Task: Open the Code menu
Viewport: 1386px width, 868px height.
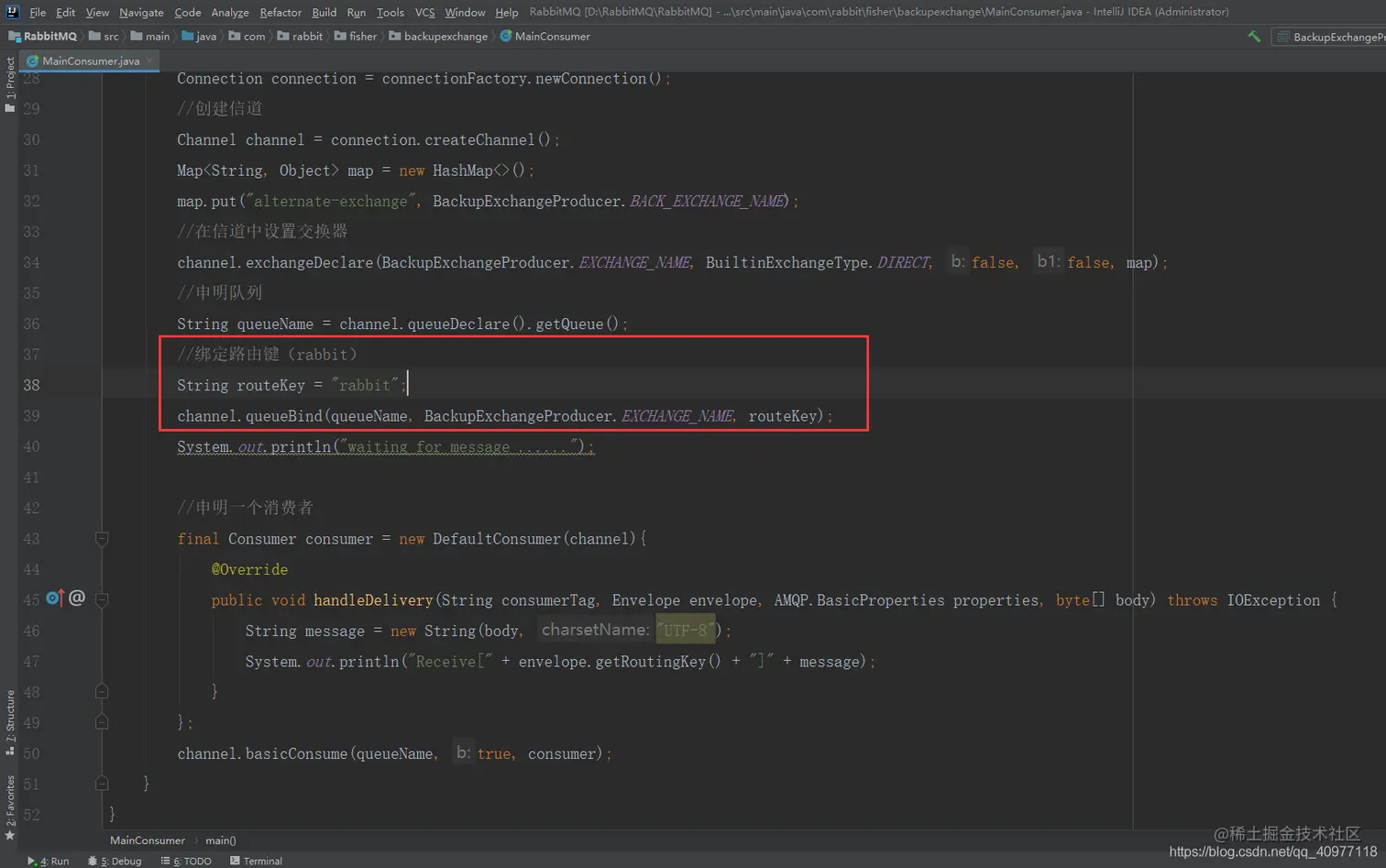Action: [x=188, y=12]
